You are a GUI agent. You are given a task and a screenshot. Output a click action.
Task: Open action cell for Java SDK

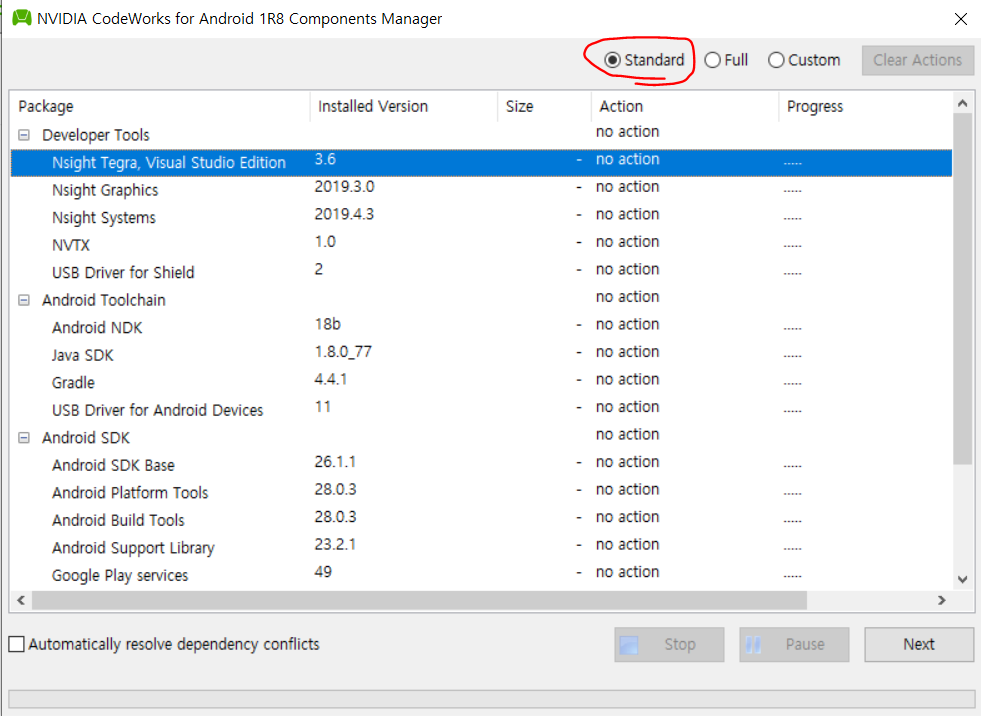click(x=628, y=352)
